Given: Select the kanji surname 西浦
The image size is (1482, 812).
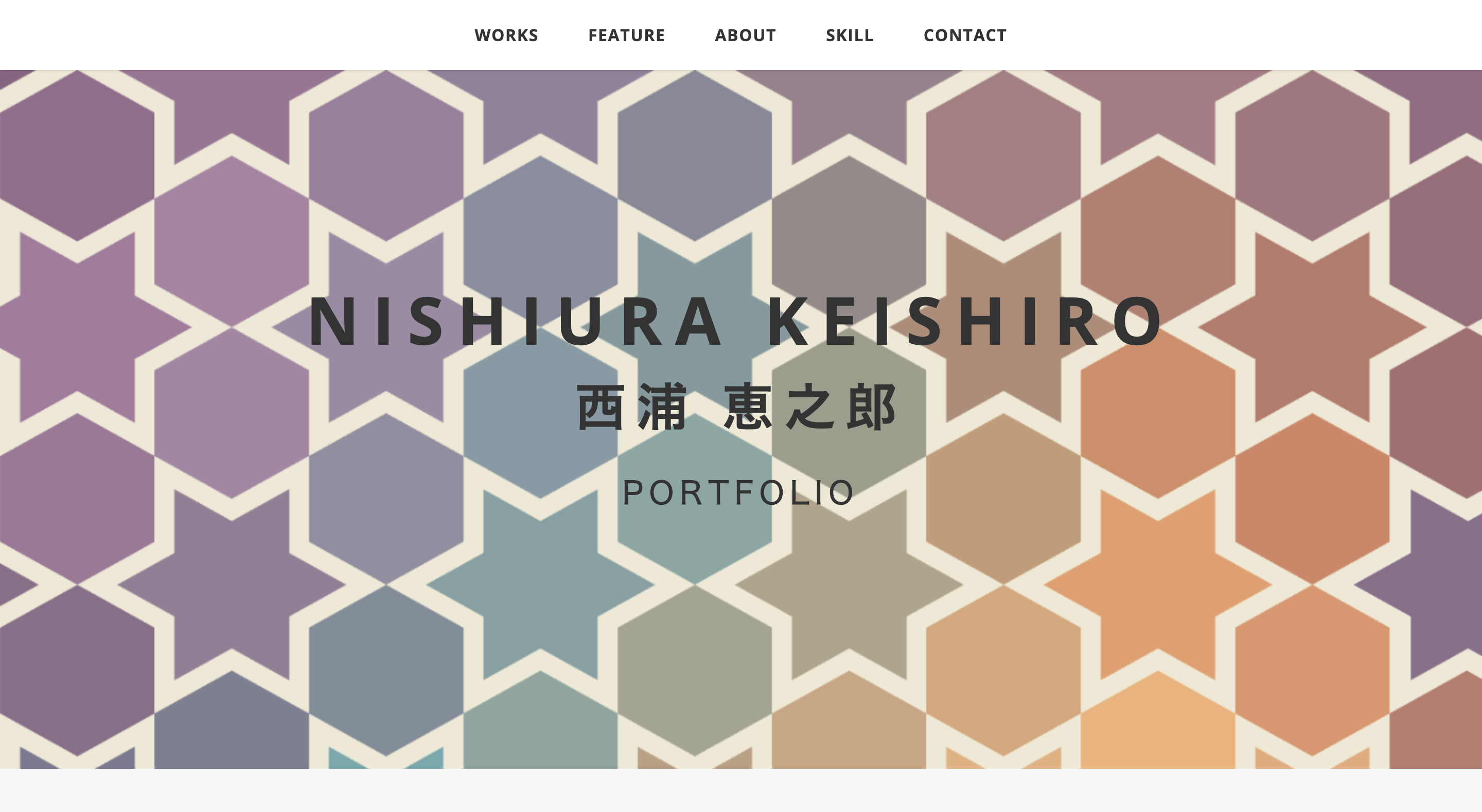Looking at the screenshot, I should (632, 407).
